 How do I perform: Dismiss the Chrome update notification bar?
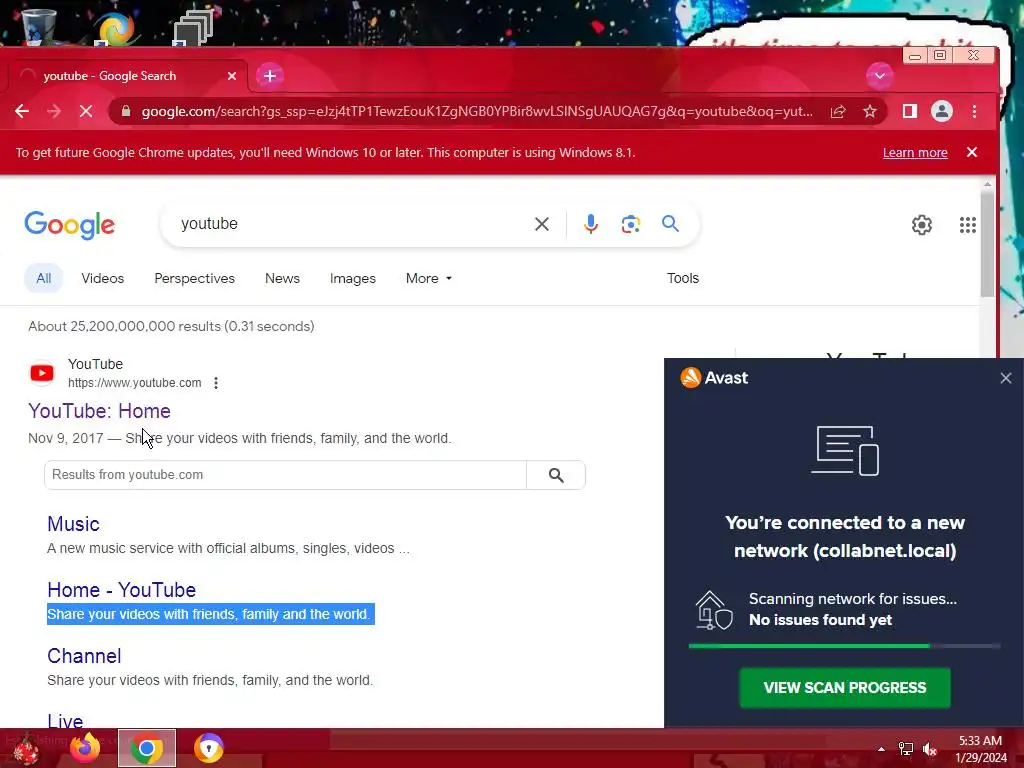point(972,152)
